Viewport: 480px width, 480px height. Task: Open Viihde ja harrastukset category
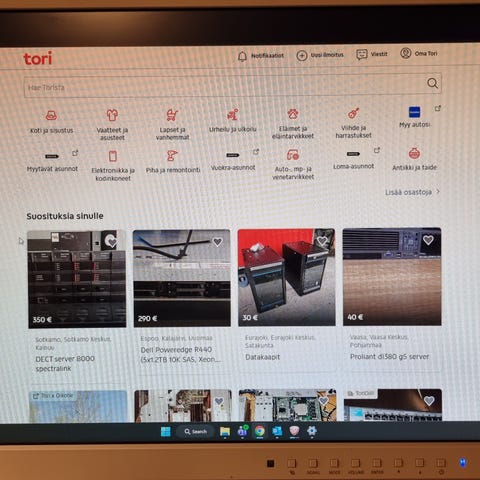pos(353,123)
